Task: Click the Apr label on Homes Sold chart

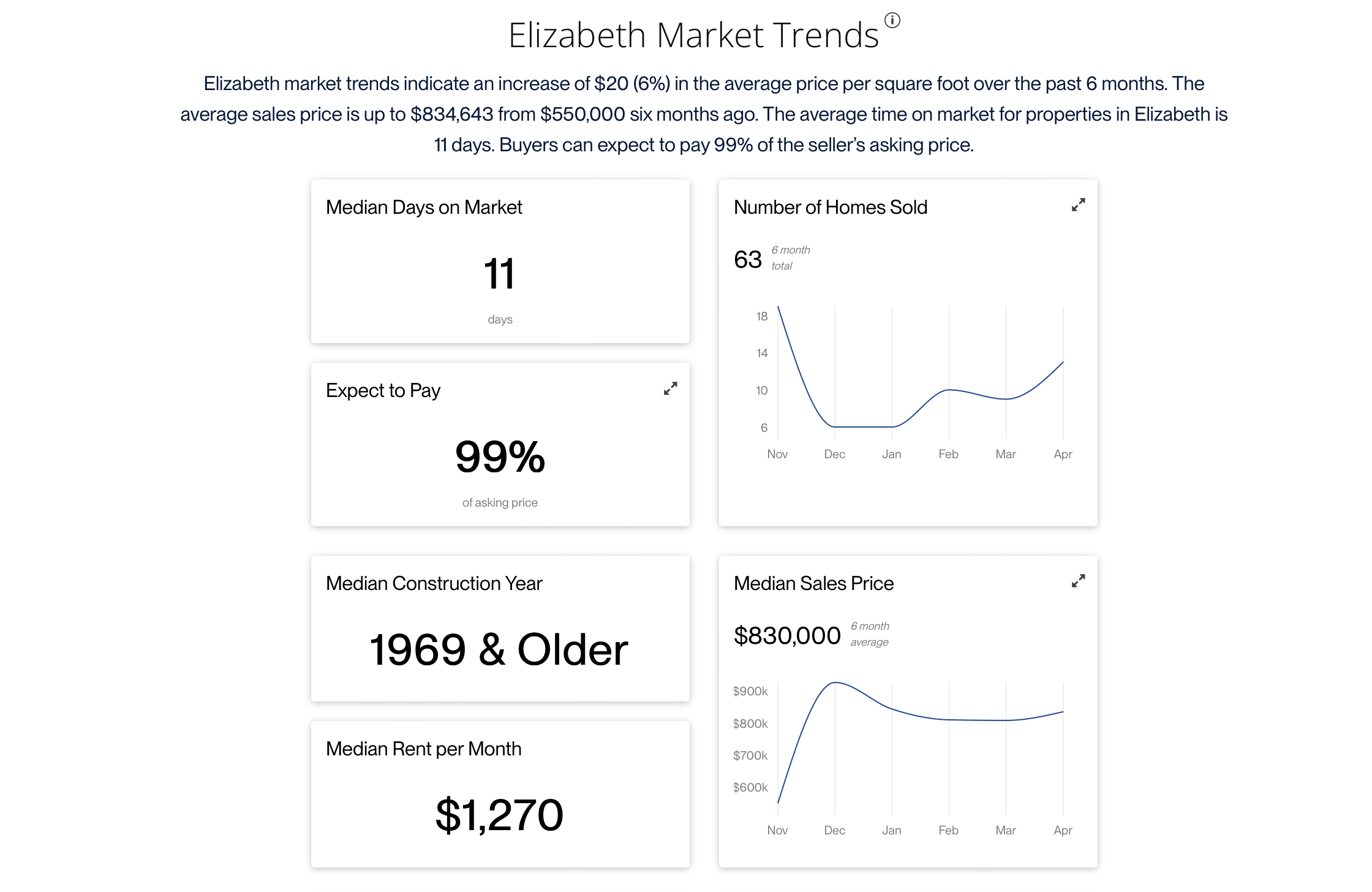Action: [1063, 454]
